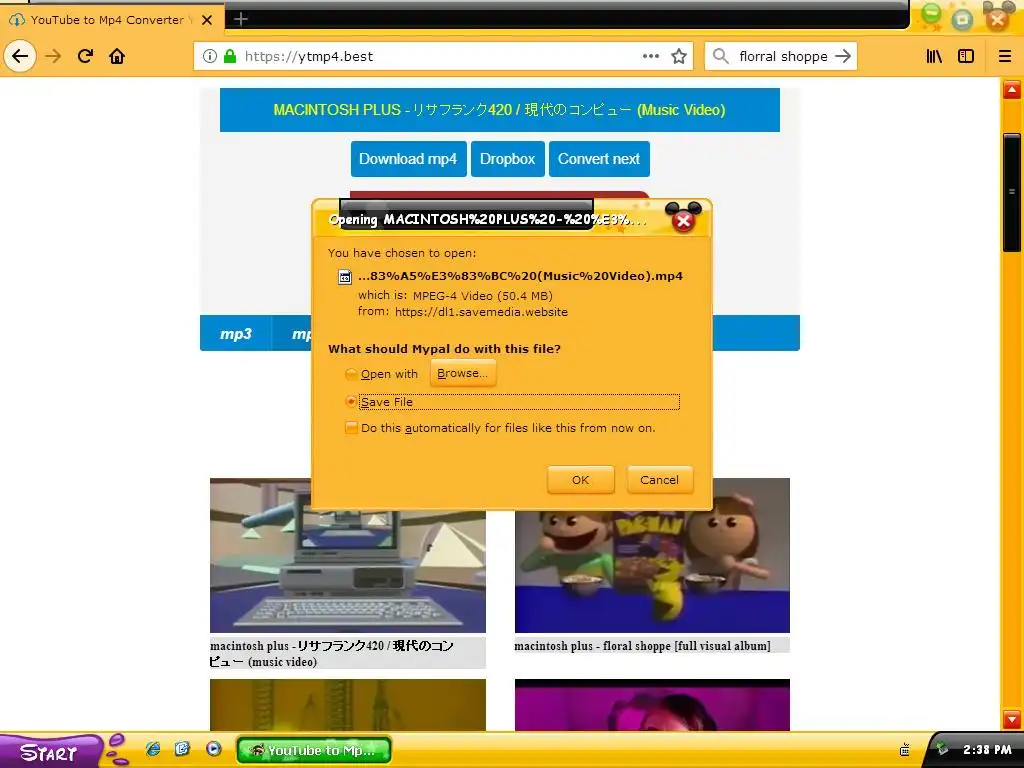The image size is (1024, 768).
Task: Bookmark this page with the star
Action: [679, 56]
